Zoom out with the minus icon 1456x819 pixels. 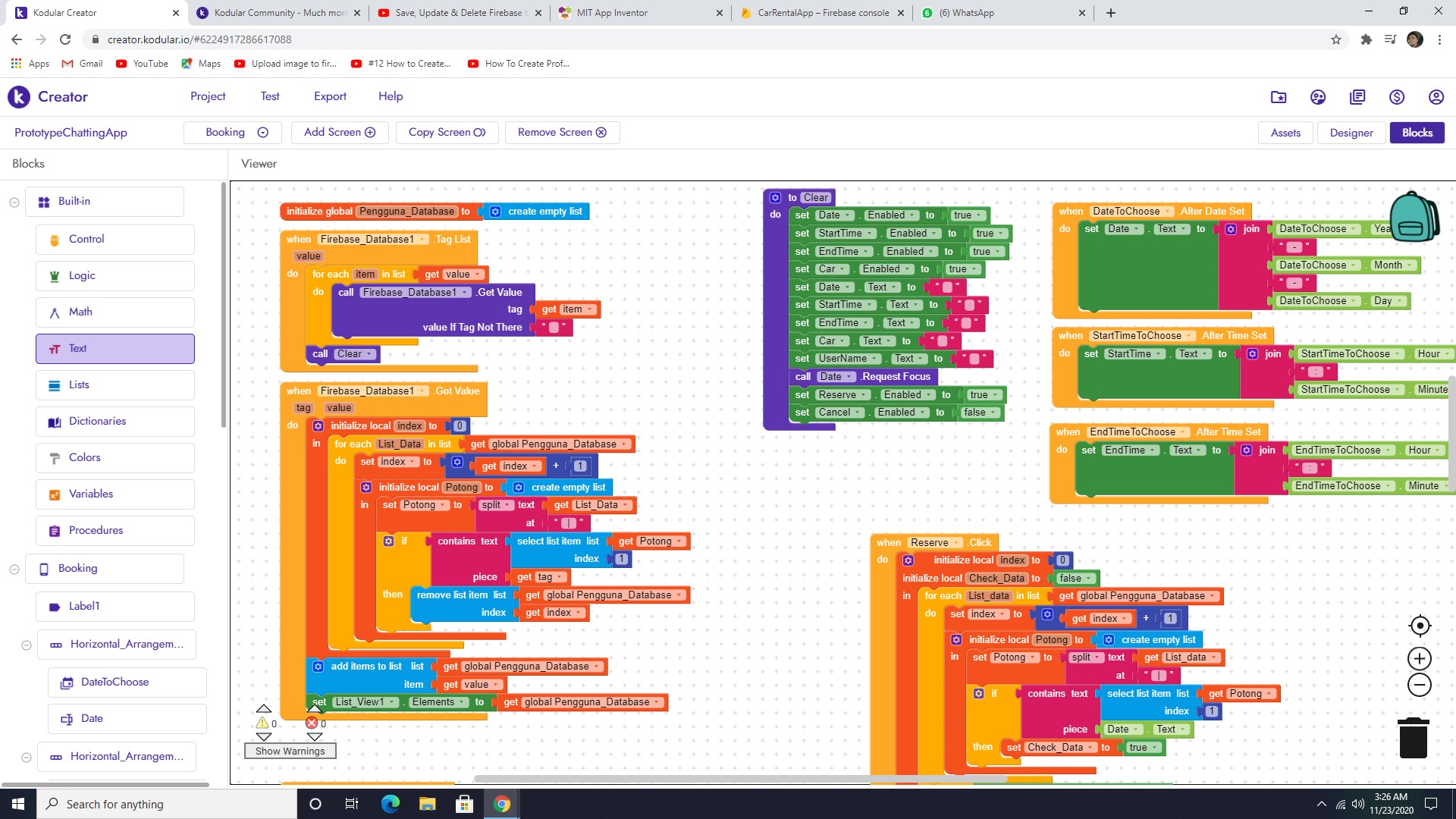[x=1420, y=685]
